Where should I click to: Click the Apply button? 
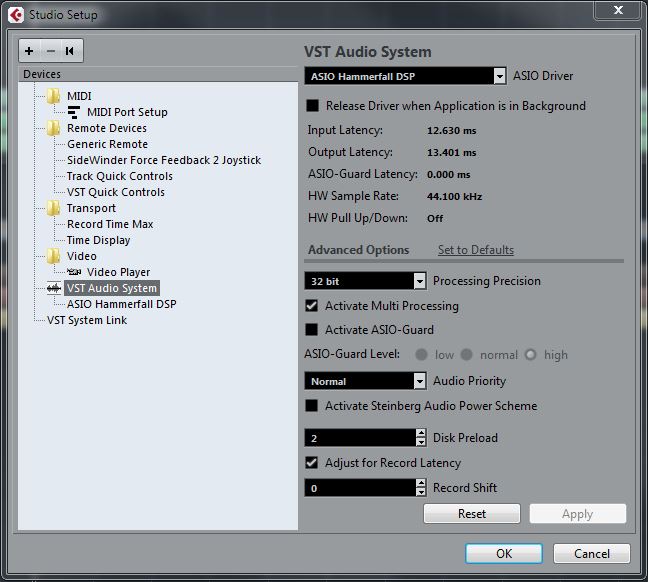[578, 514]
